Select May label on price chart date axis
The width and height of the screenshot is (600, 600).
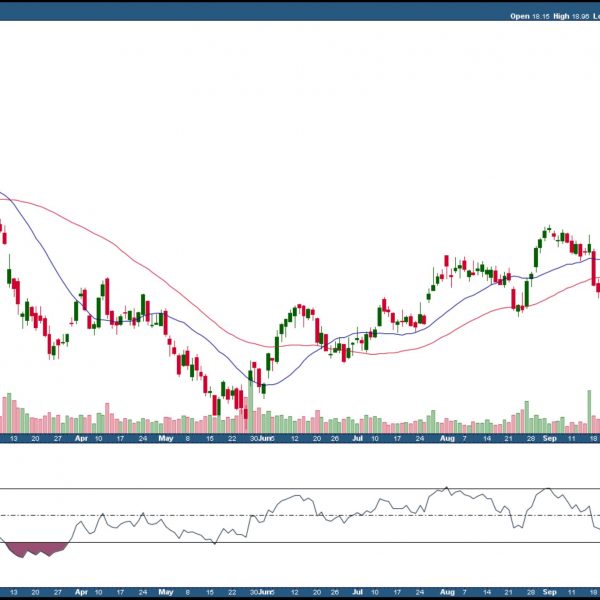(166, 439)
